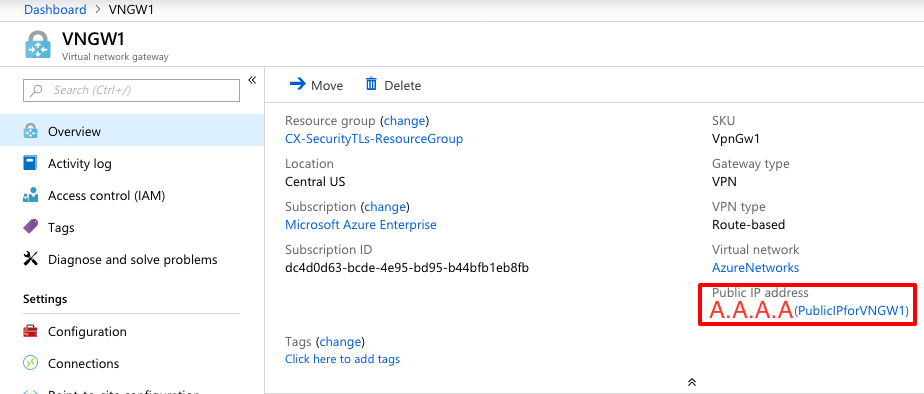The image size is (924, 394).
Task: Click the VNGW1 breadcrumb text
Action: tap(131, 10)
